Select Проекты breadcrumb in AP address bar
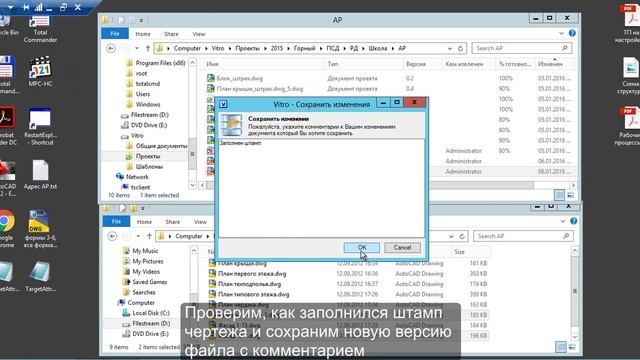The image size is (640, 360). 247,48
